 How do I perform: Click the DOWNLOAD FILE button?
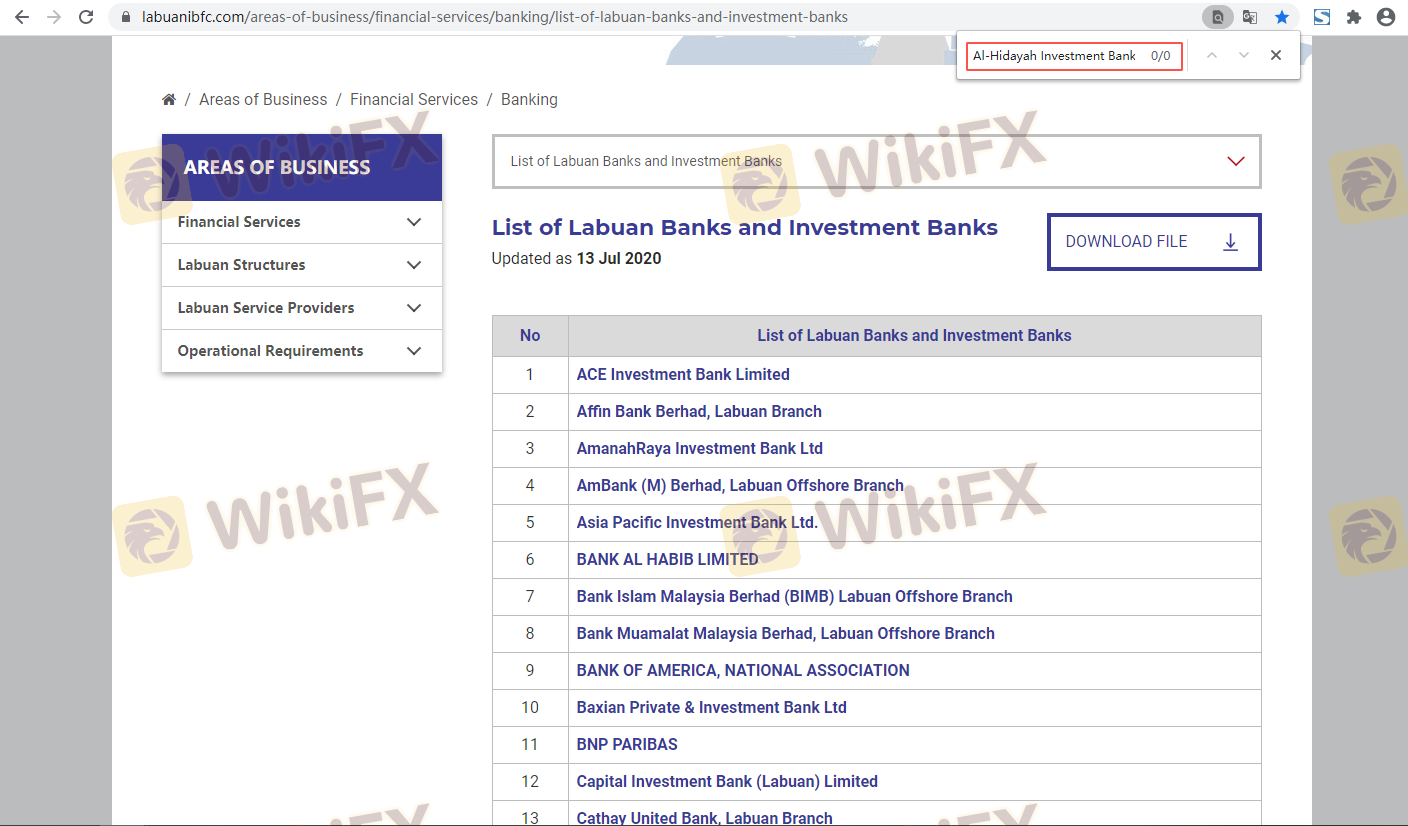tap(1153, 242)
